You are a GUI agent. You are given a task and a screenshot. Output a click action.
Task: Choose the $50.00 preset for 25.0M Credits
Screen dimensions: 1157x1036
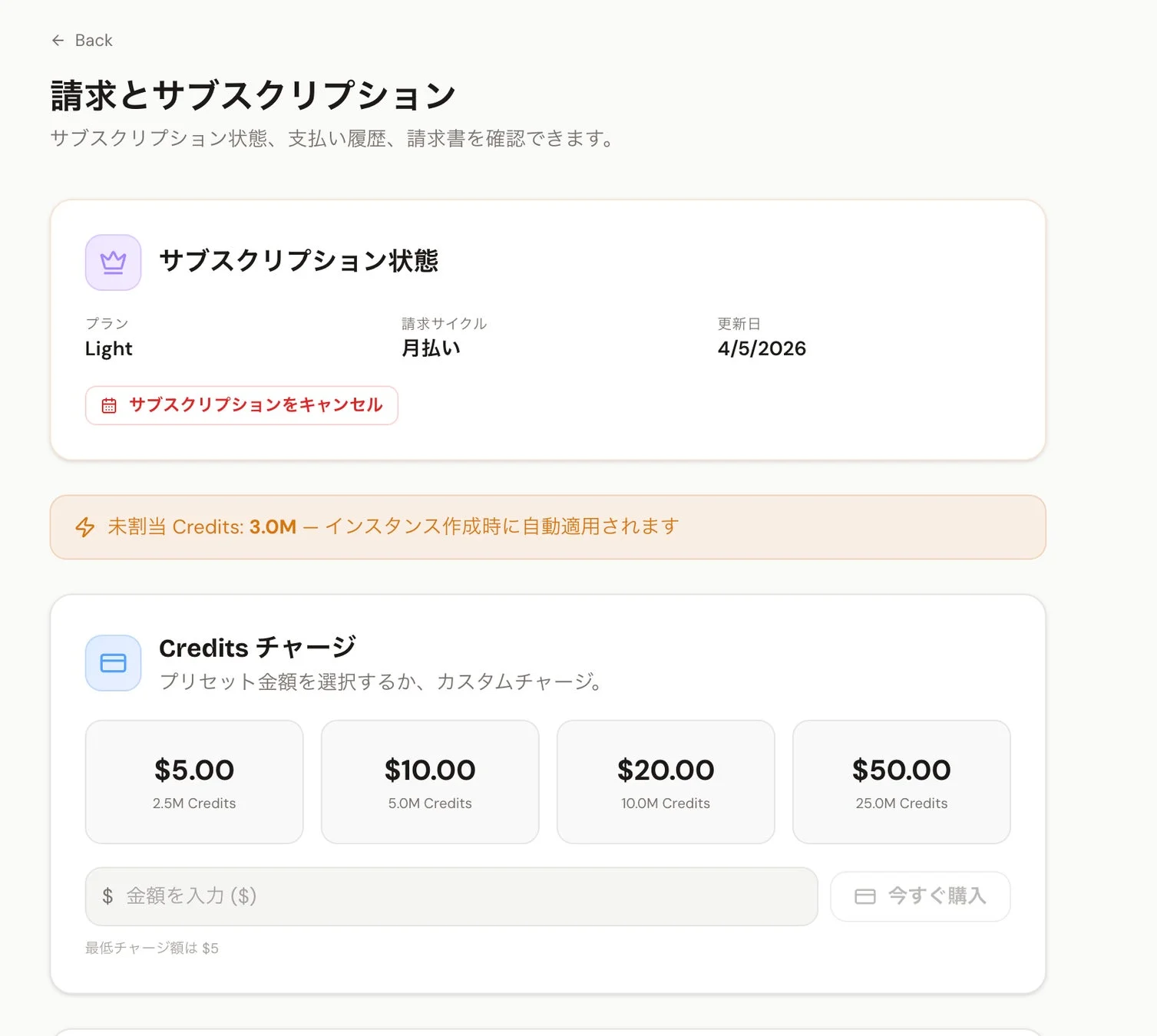[901, 781]
